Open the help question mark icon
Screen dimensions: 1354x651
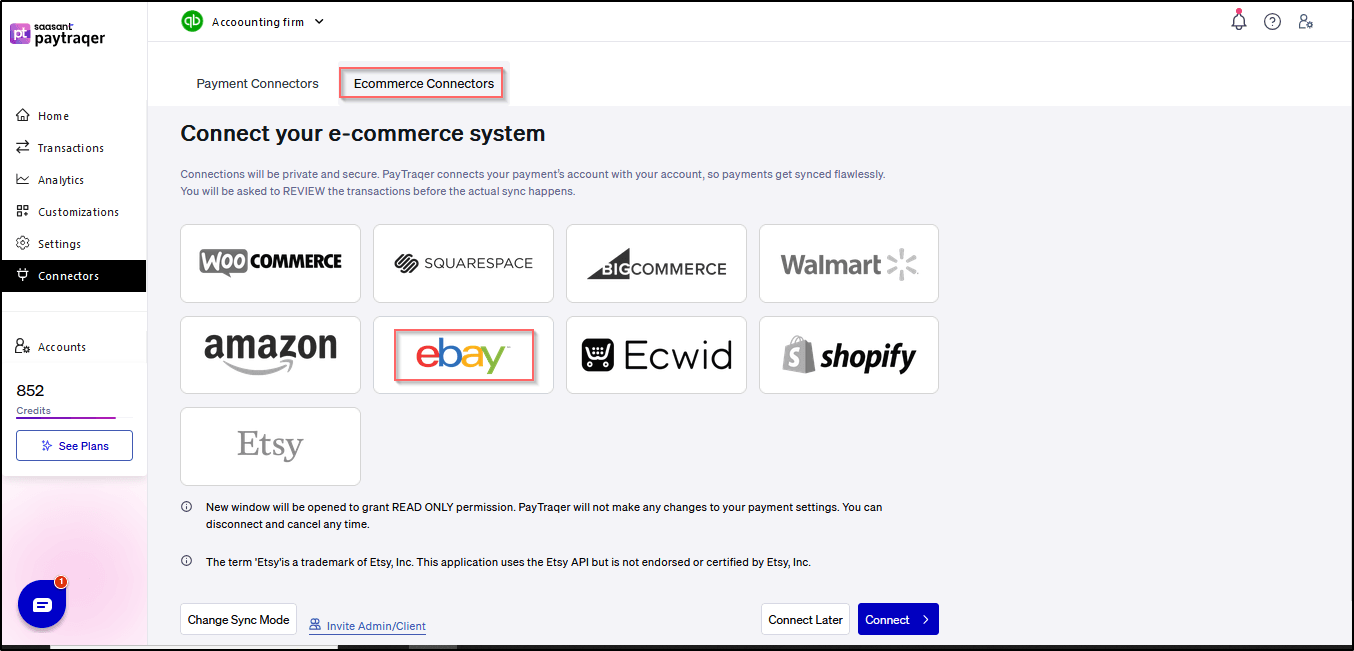click(x=1272, y=21)
